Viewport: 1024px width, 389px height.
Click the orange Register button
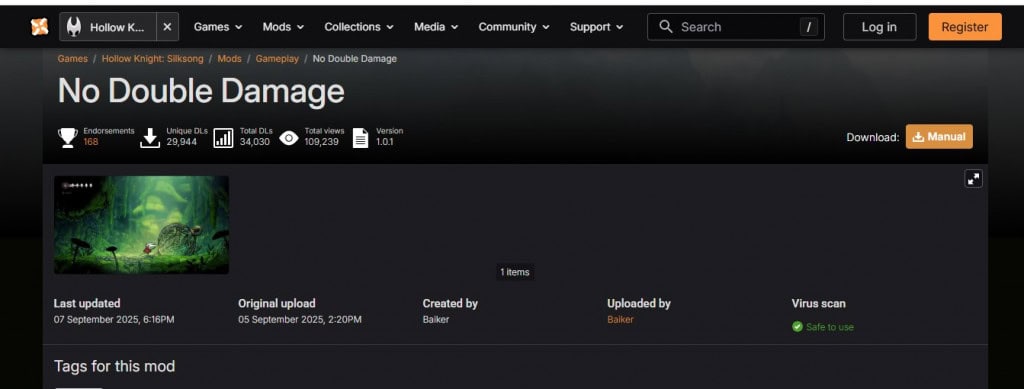click(965, 27)
